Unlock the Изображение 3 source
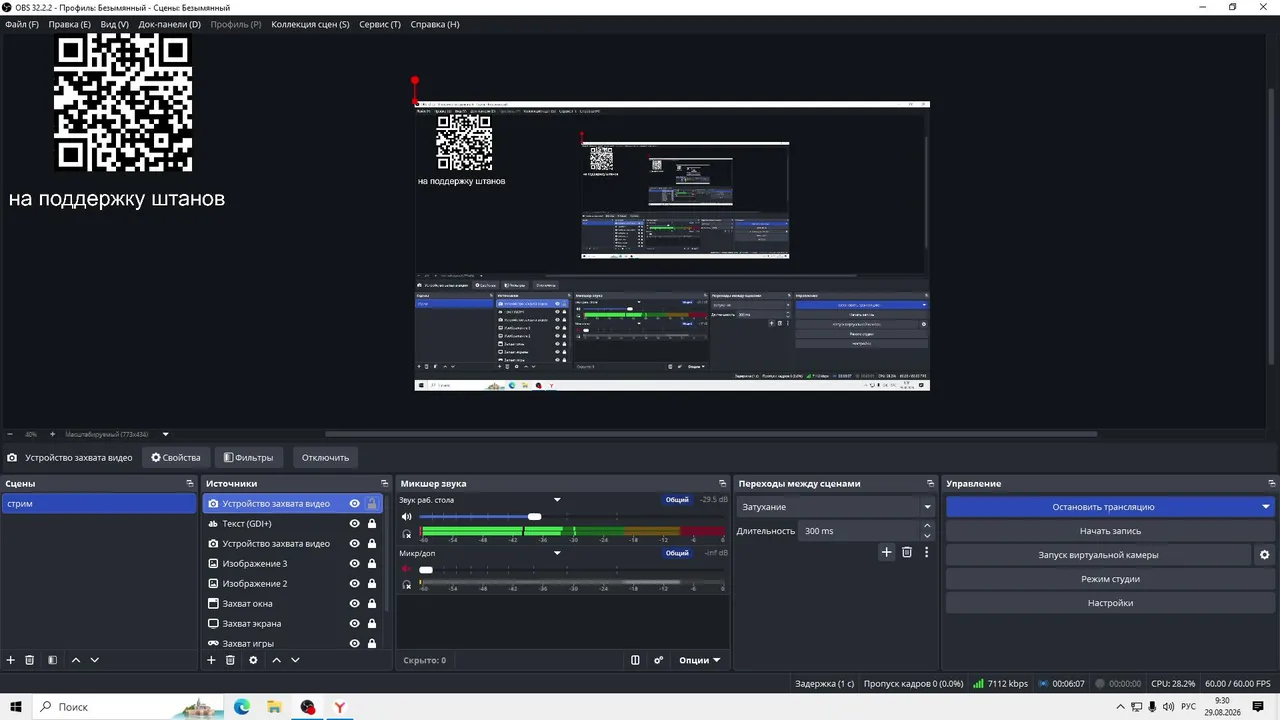Image resolution: width=1280 pixels, height=720 pixels. coord(372,564)
